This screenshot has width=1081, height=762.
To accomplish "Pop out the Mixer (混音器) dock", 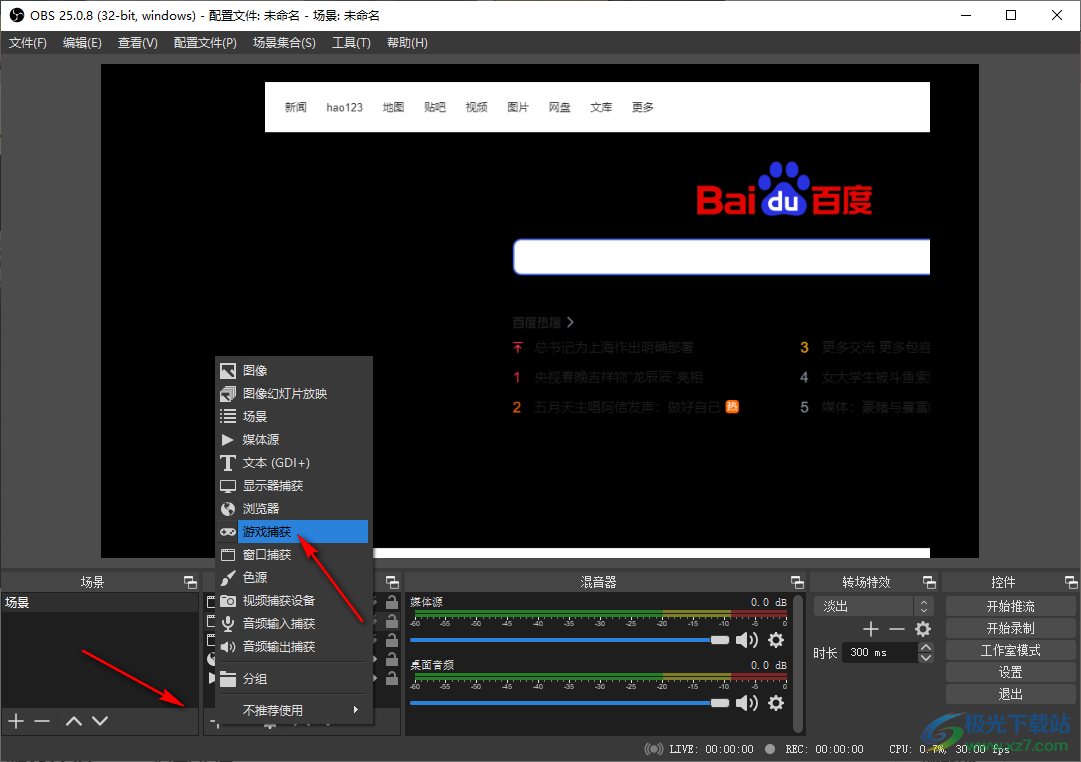I will (x=797, y=582).
